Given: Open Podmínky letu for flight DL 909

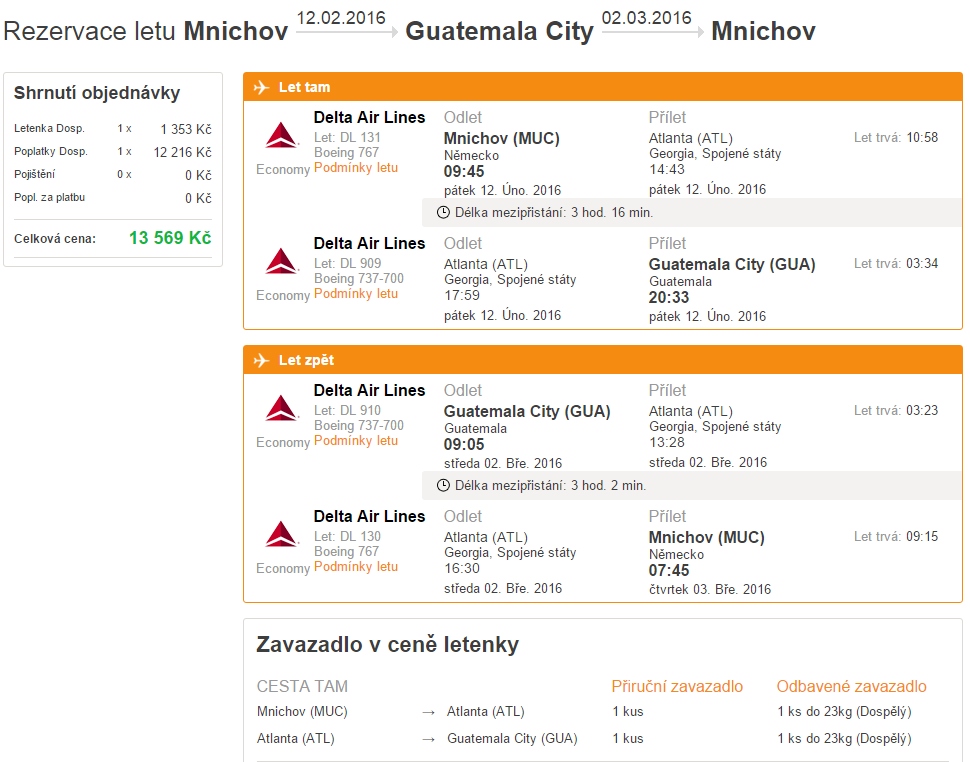Looking at the screenshot, I should (x=356, y=294).
